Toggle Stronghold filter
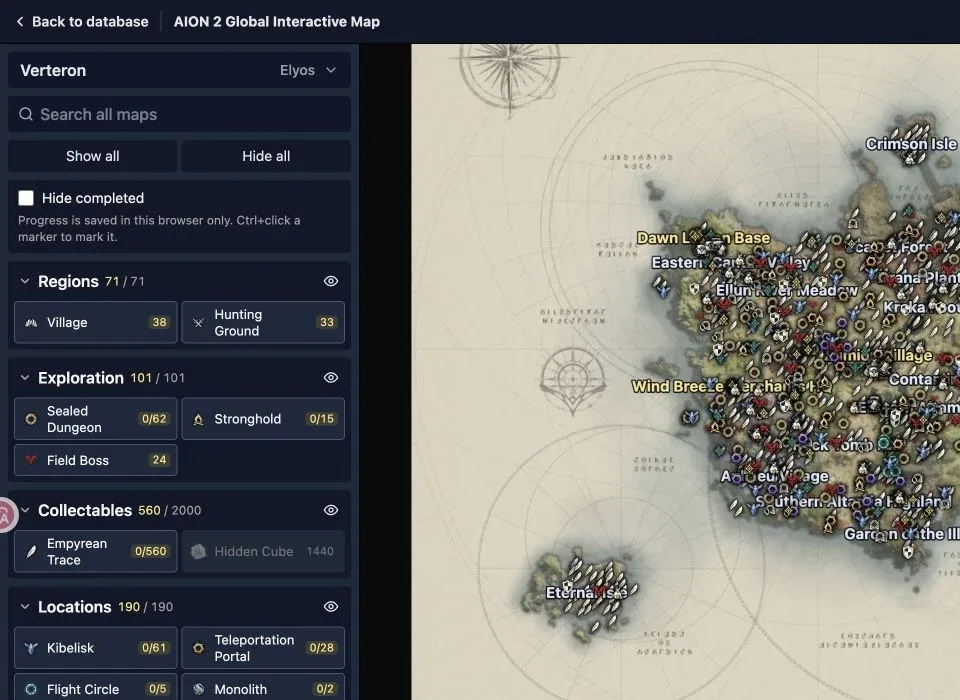Viewport: 960px width, 700px height. (263, 419)
